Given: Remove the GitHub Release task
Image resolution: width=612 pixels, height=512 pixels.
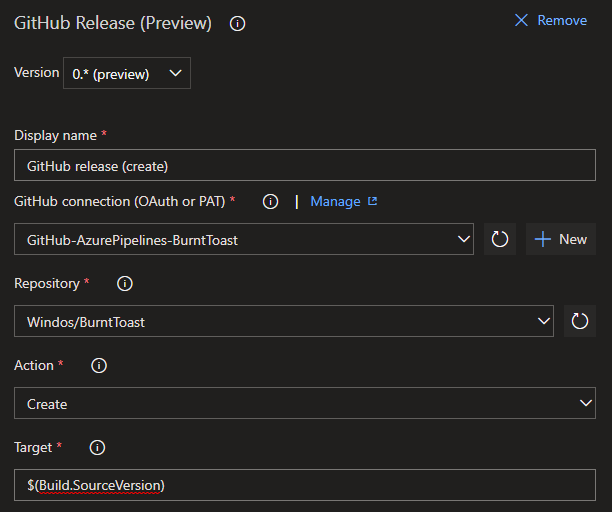Looking at the screenshot, I should pyautogui.click(x=551, y=20).
